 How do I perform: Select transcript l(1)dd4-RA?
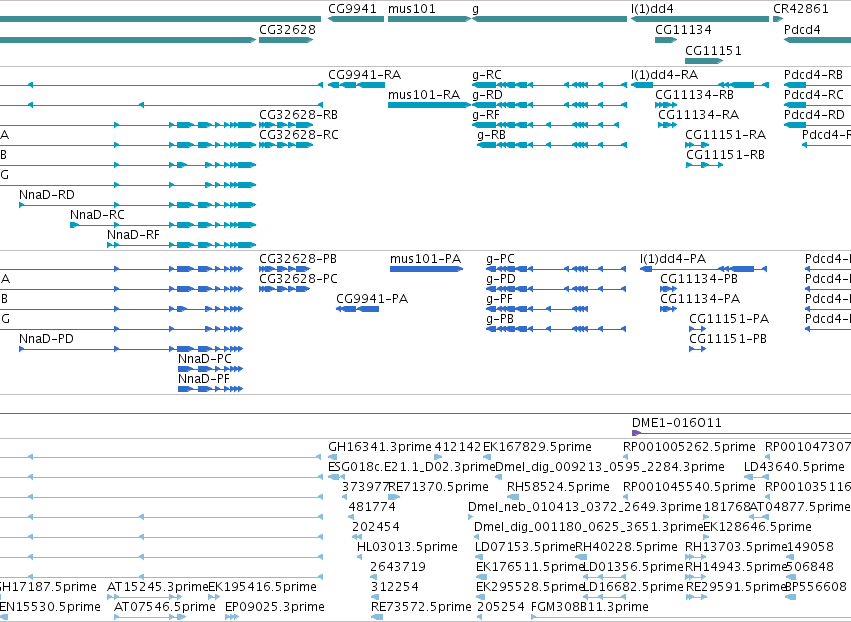click(664, 75)
